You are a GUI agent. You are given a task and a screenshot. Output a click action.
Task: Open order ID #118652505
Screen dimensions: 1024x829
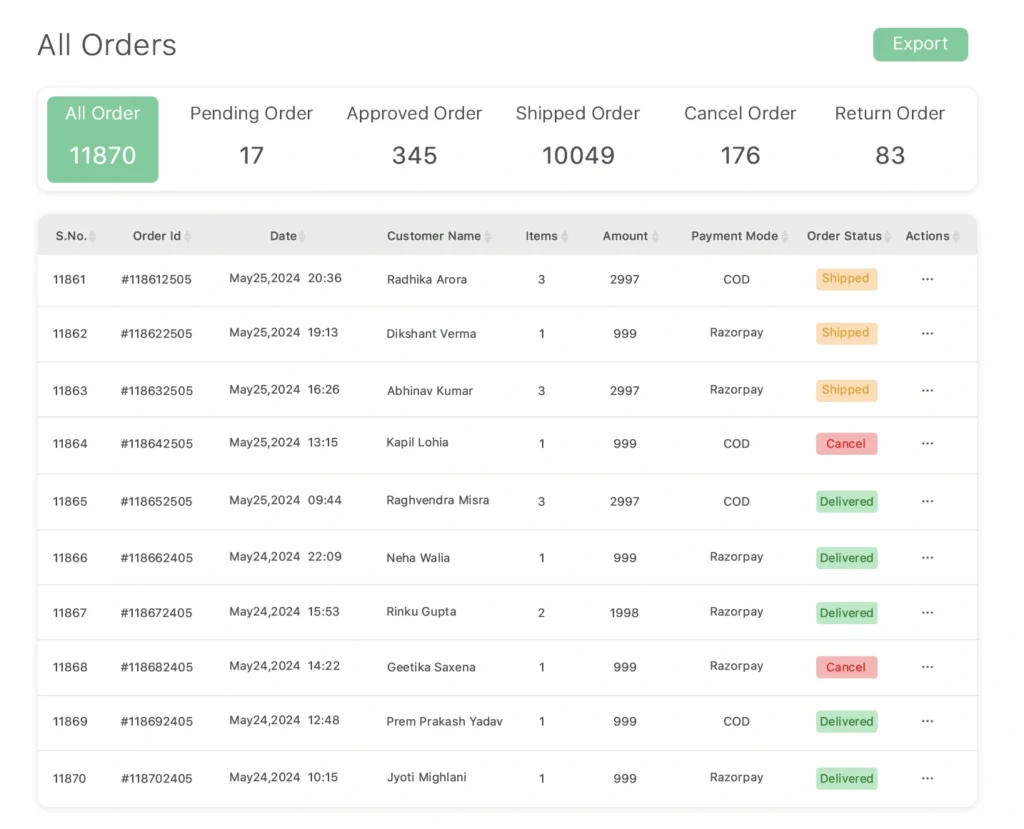click(156, 502)
